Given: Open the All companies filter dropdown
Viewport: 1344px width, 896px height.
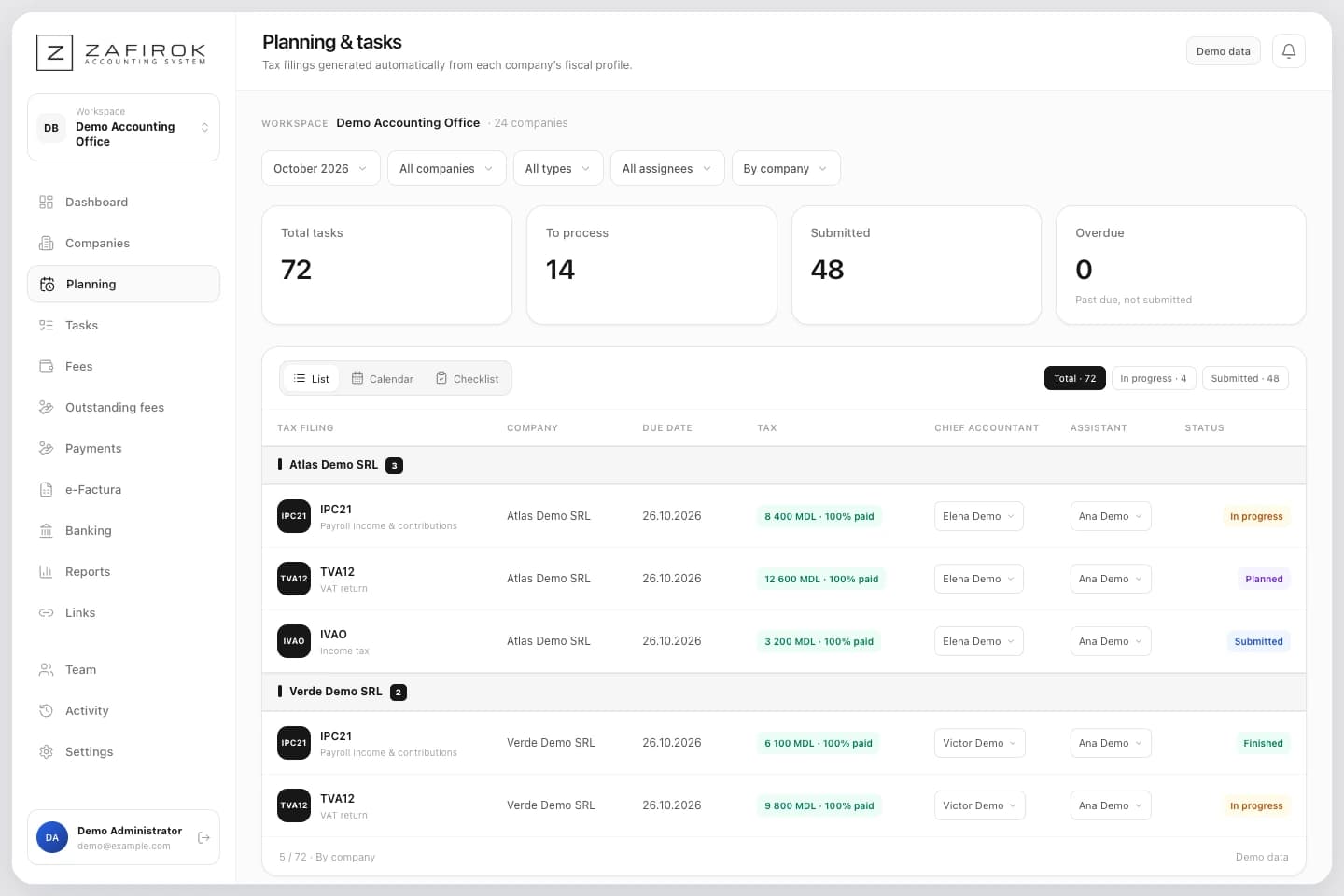Looking at the screenshot, I should pyautogui.click(x=447, y=168).
